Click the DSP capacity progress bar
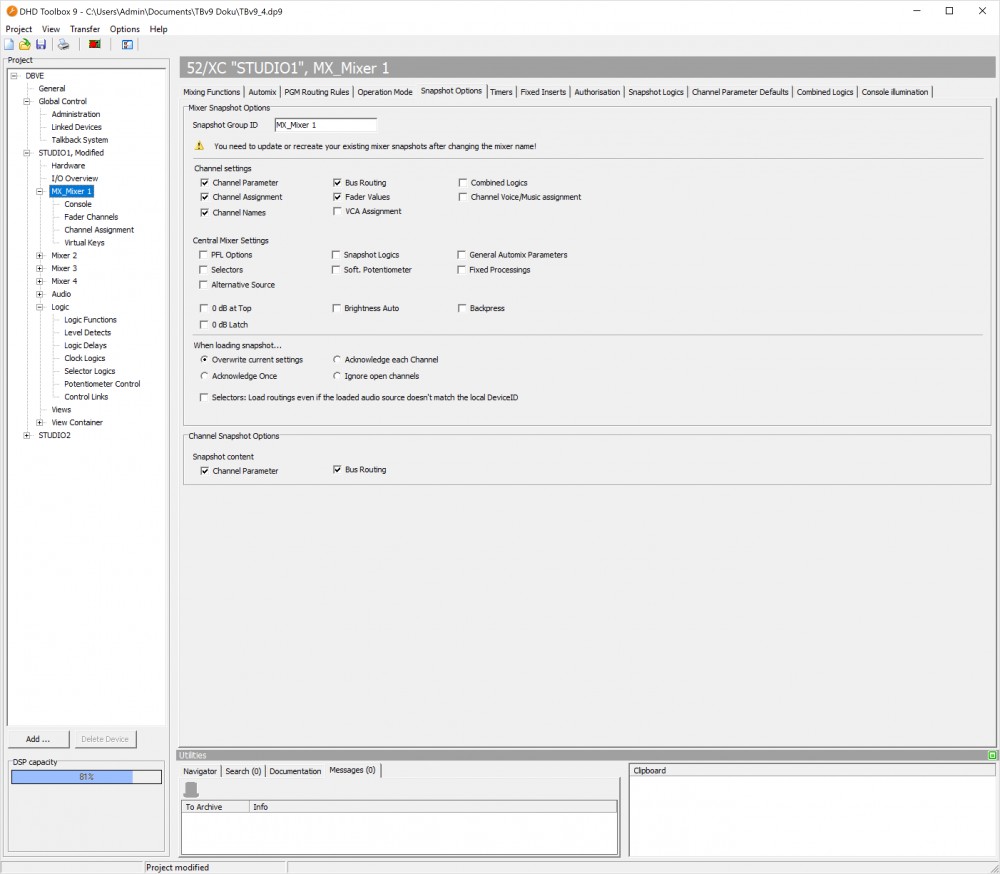 pyautogui.click(x=85, y=776)
